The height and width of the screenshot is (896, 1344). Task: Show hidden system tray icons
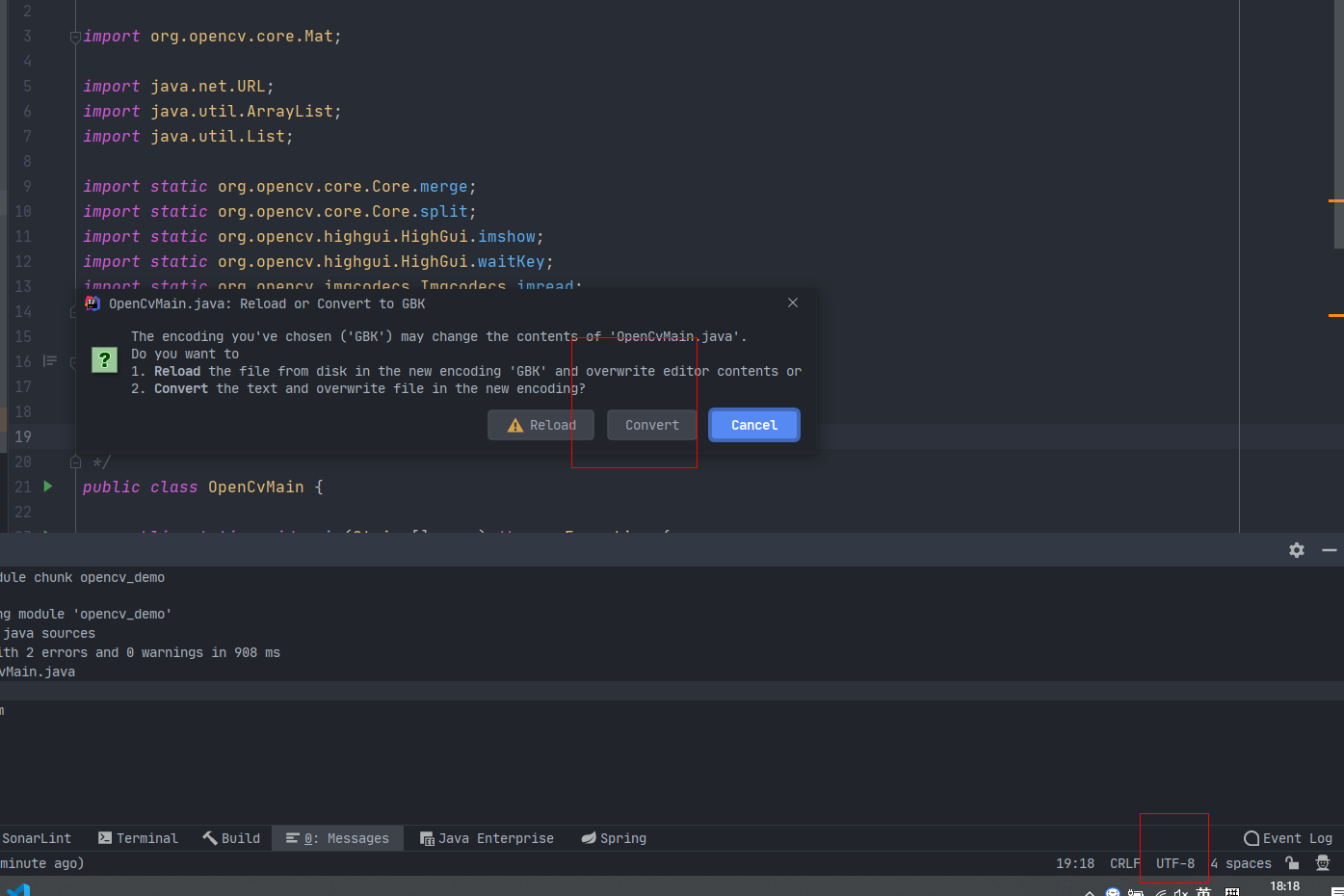point(1090,892)
